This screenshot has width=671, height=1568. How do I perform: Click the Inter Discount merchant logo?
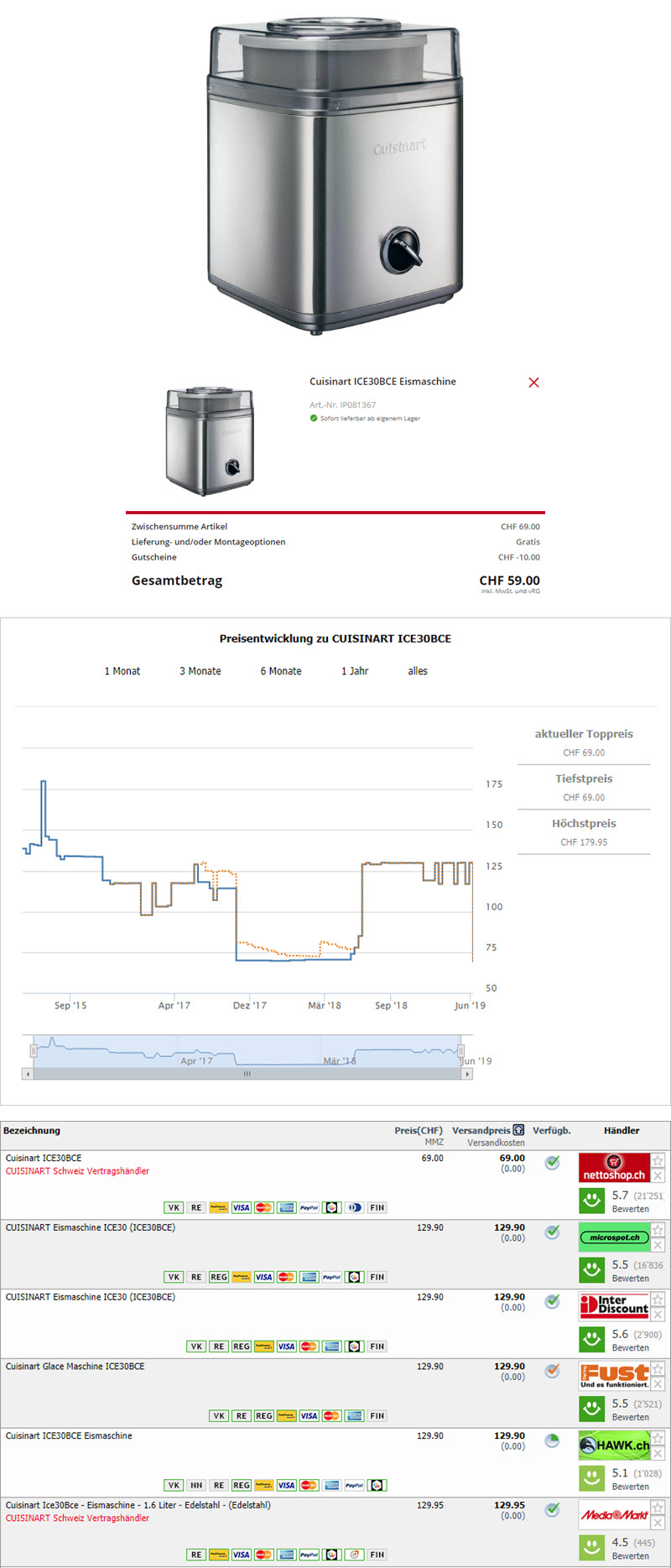[614, 1306]
